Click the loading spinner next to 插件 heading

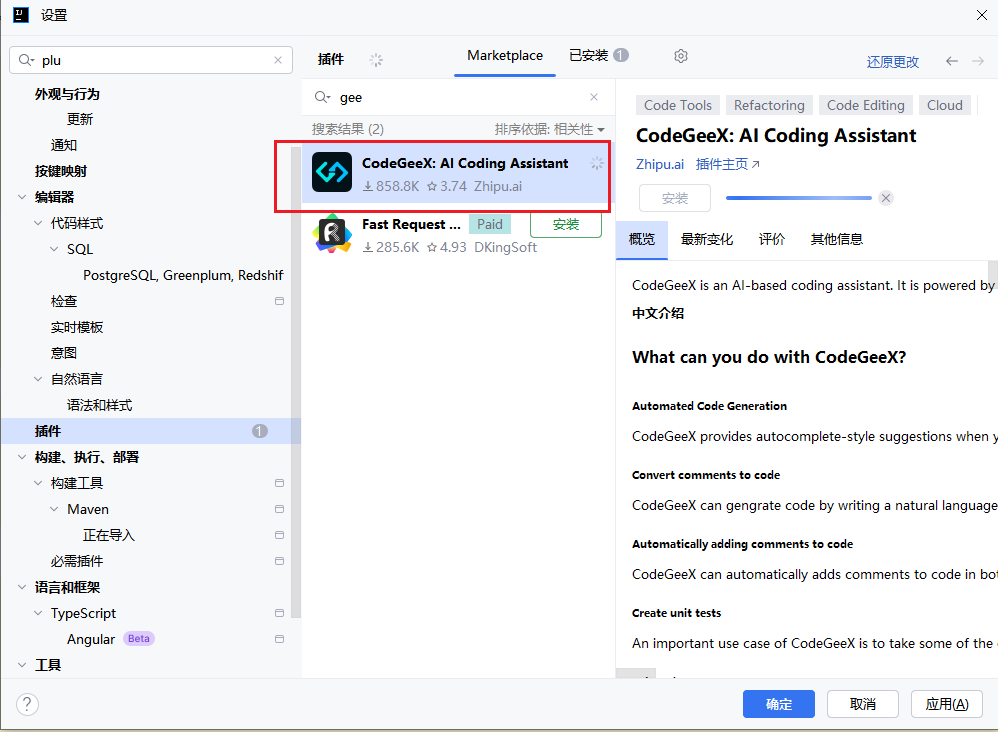(376, 60)
